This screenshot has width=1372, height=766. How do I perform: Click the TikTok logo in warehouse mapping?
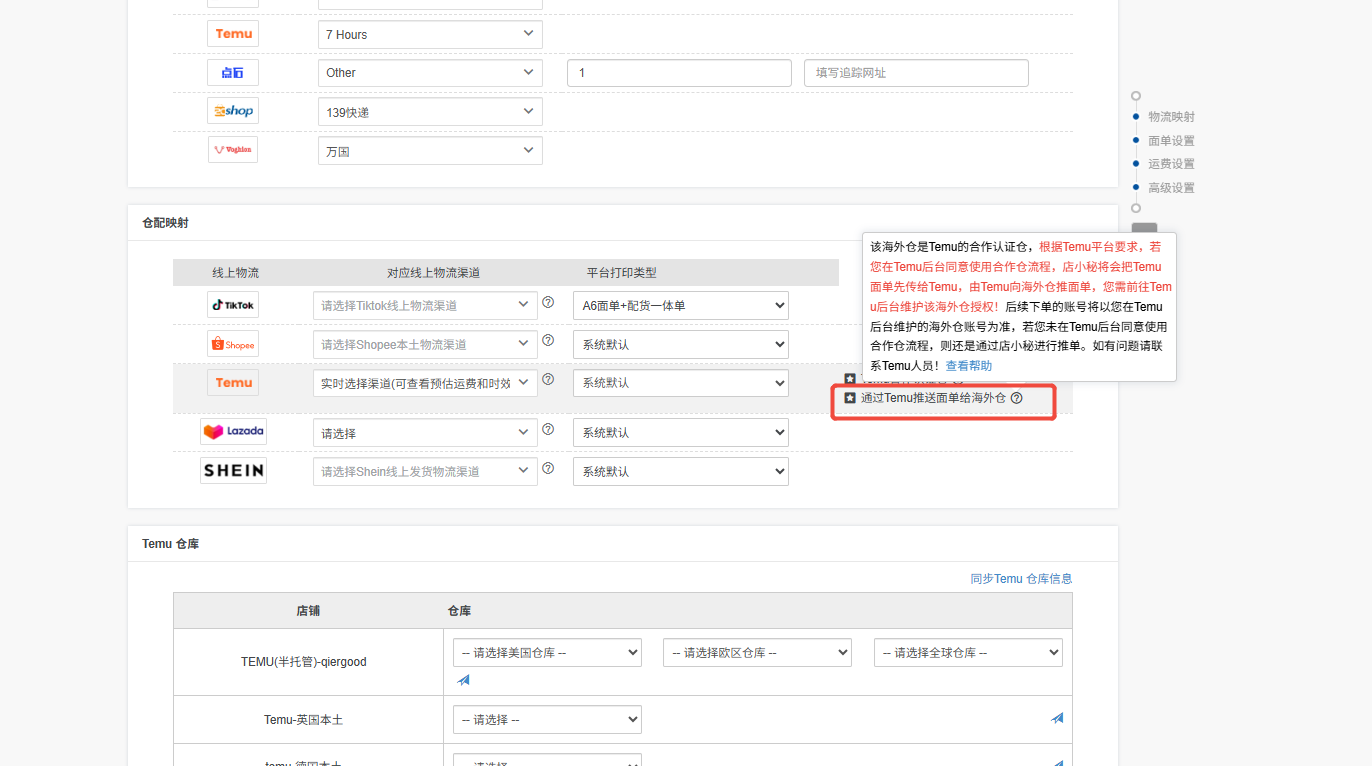tap(233, 305)
